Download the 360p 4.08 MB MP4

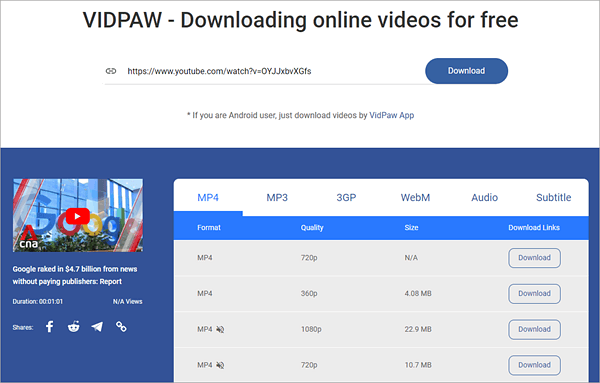point(535,293)
